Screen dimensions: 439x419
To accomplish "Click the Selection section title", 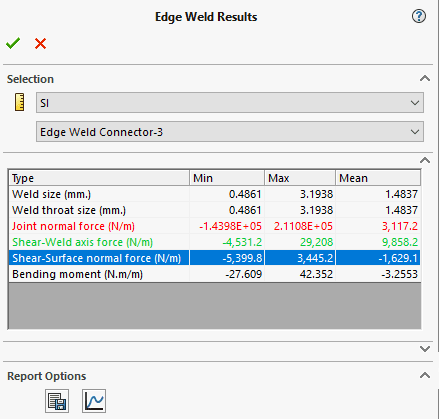I will tap(30, 79).
